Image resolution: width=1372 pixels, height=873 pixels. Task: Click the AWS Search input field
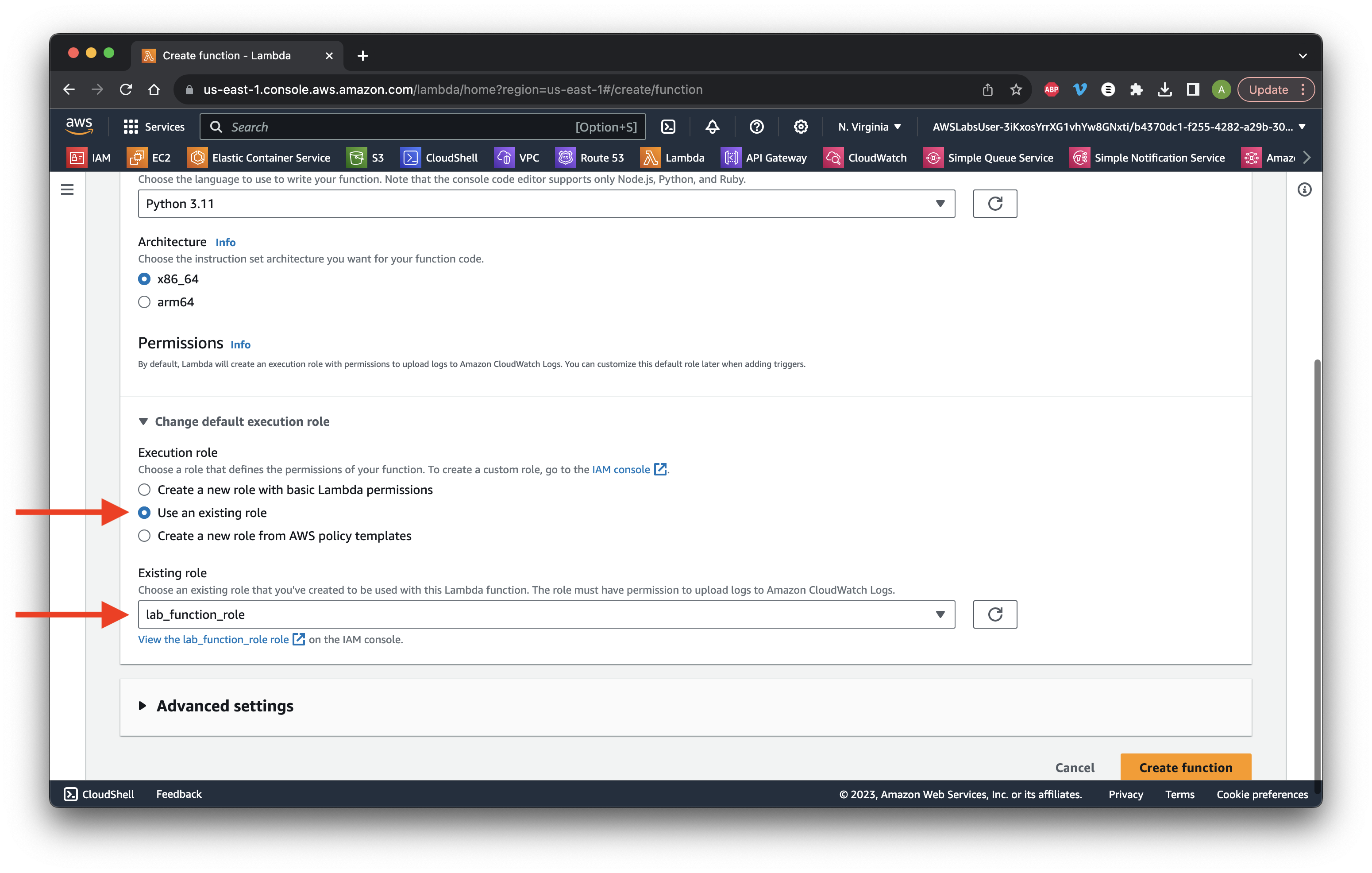422,127
